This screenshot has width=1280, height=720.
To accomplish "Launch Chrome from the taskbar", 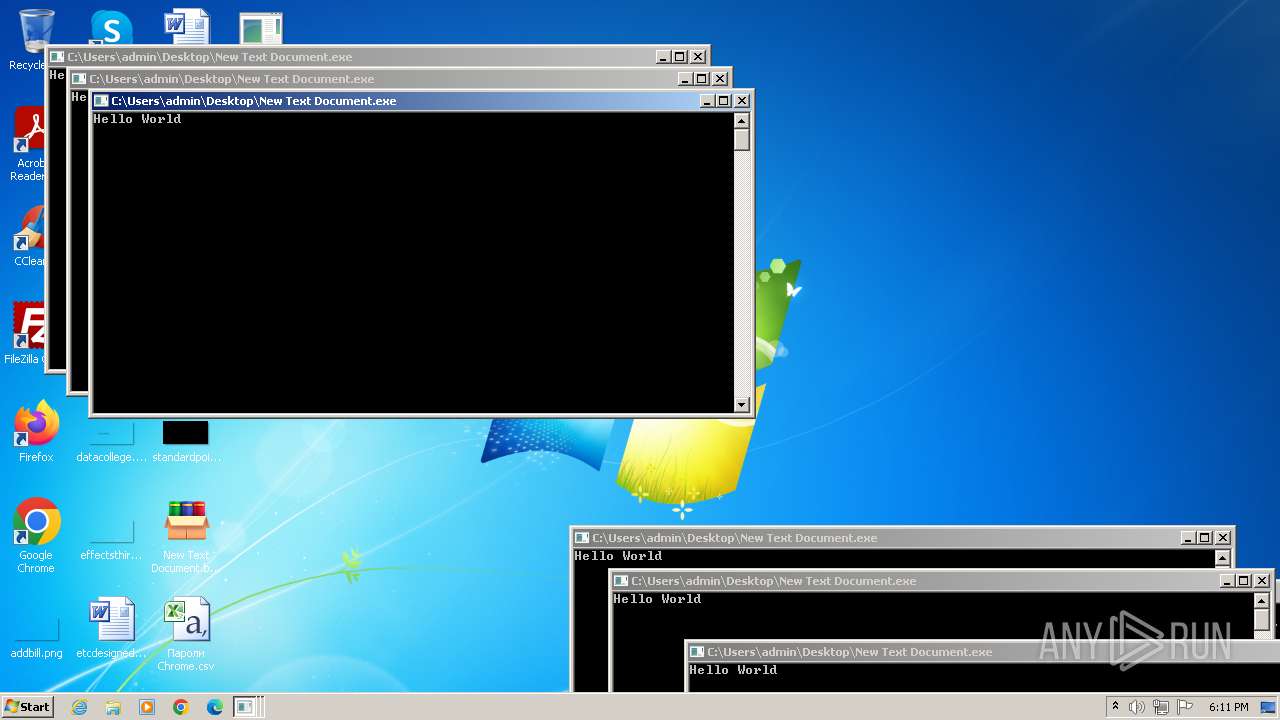I will click(181, 707).
